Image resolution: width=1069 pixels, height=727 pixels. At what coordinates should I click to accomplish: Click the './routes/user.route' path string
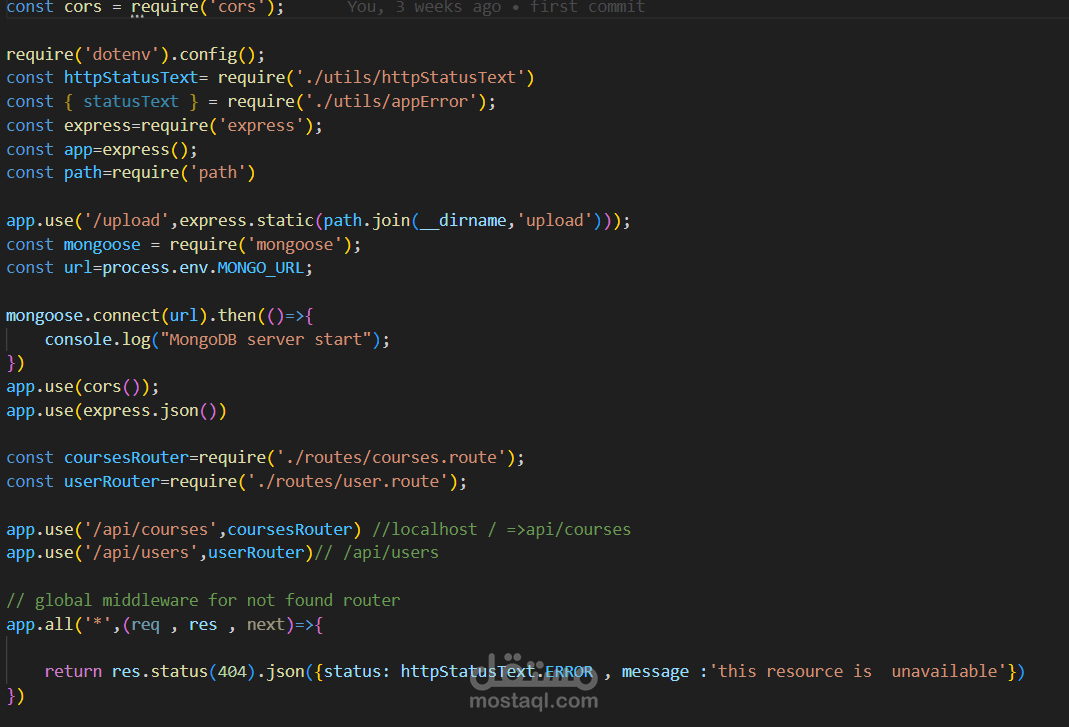click(x=348, y=481)
